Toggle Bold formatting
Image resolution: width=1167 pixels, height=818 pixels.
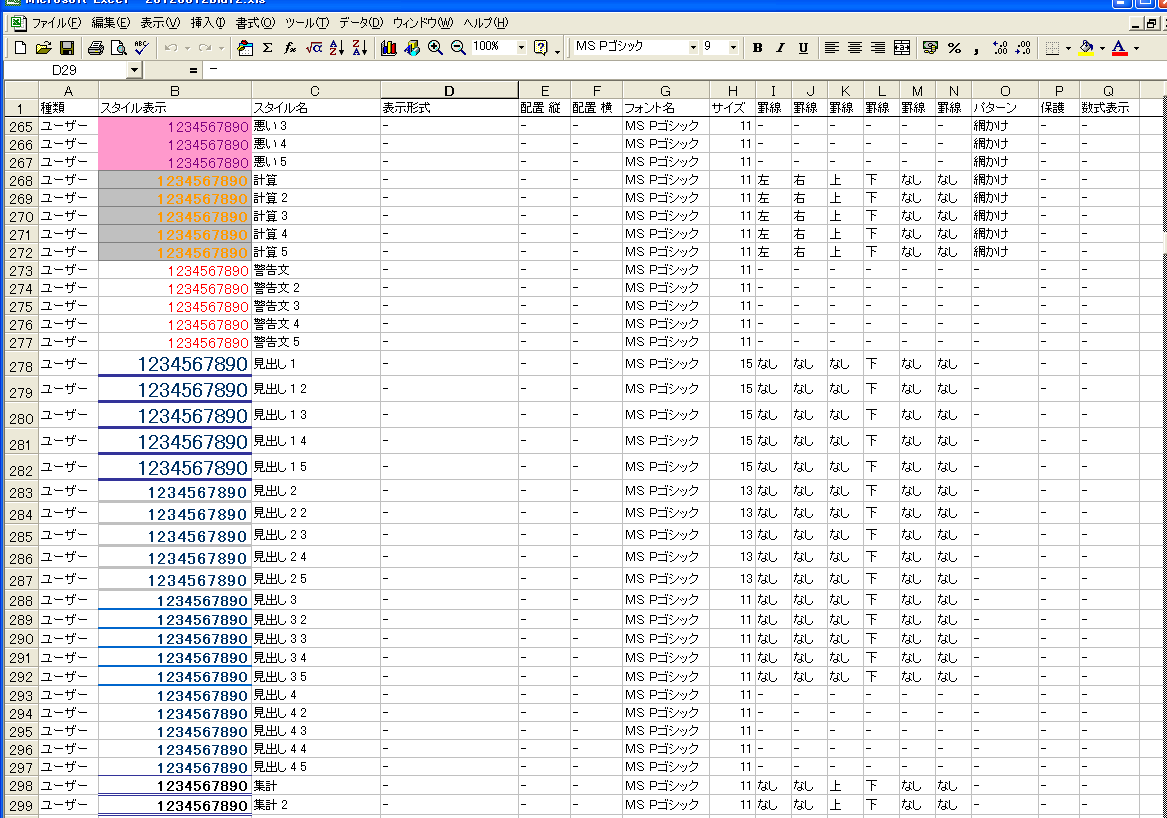pyautogui.click(x=758, y=48)
